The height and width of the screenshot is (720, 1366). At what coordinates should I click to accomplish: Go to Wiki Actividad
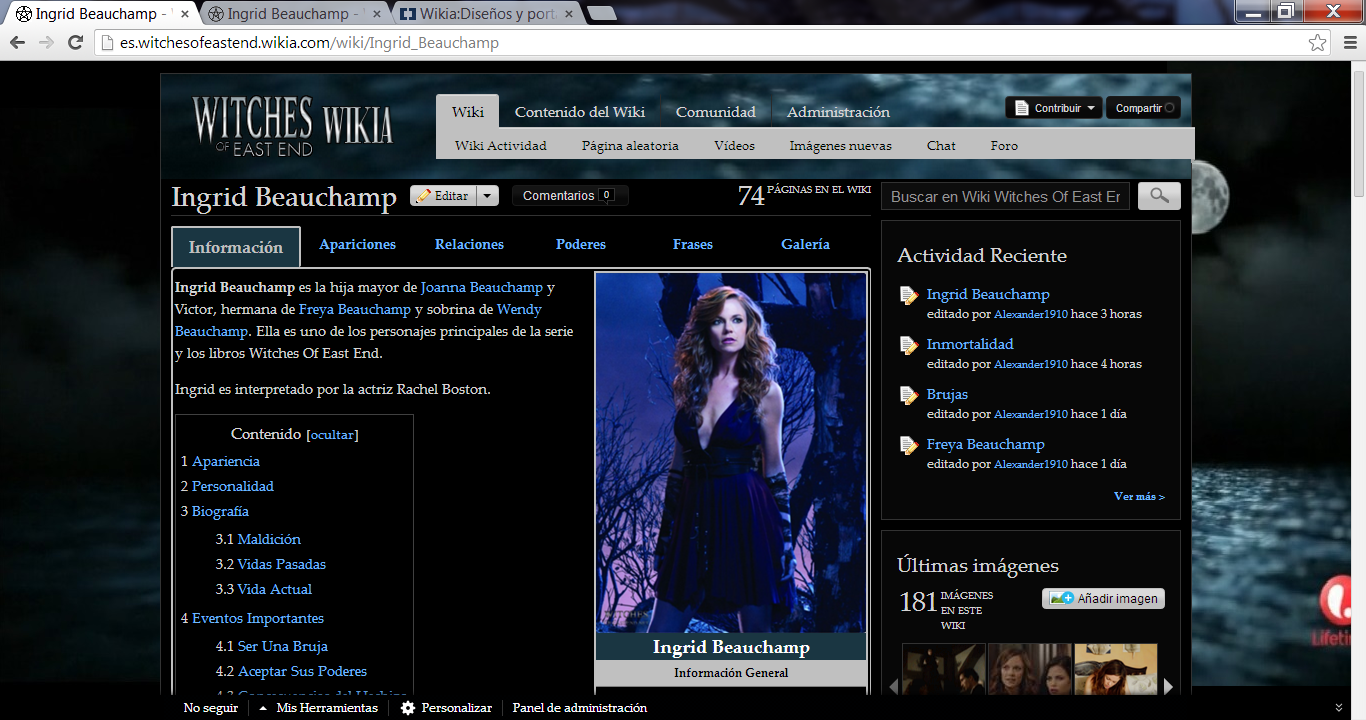click(501, 145)
